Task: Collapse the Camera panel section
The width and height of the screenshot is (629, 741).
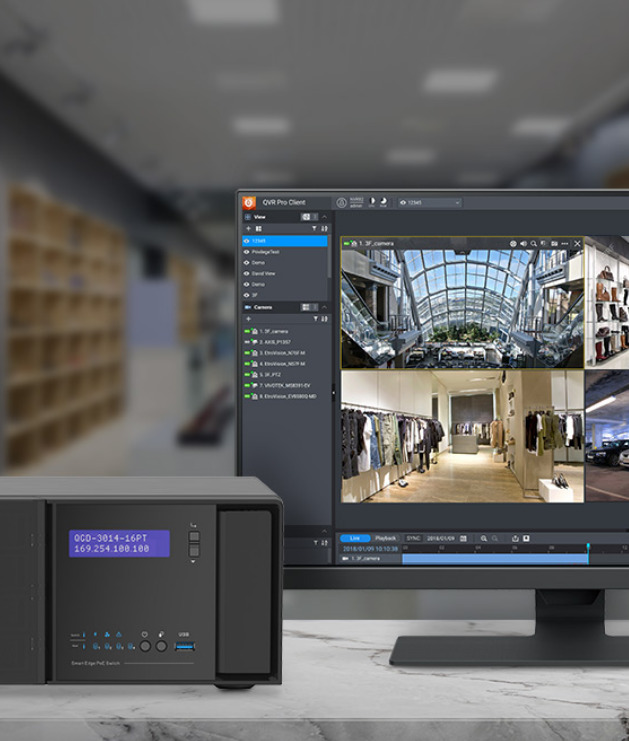Action: tap(324, 307)
